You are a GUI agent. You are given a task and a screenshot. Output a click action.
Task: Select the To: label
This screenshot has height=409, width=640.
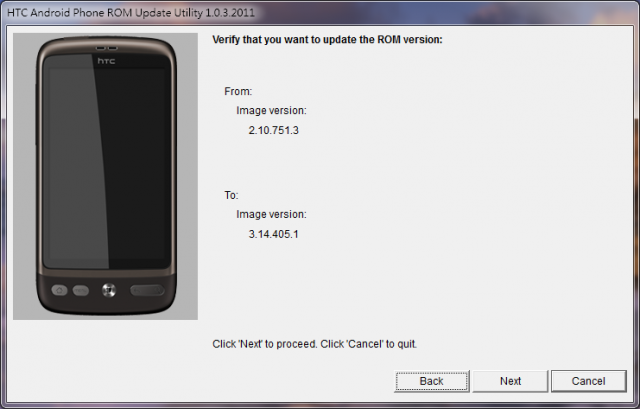(231, 195)
